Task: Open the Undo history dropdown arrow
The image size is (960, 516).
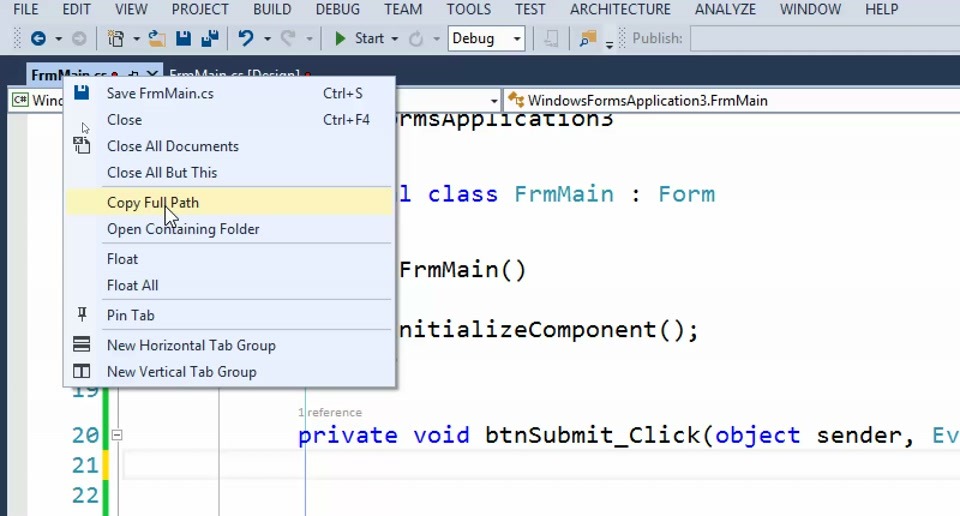Action: tap(267, 39)
